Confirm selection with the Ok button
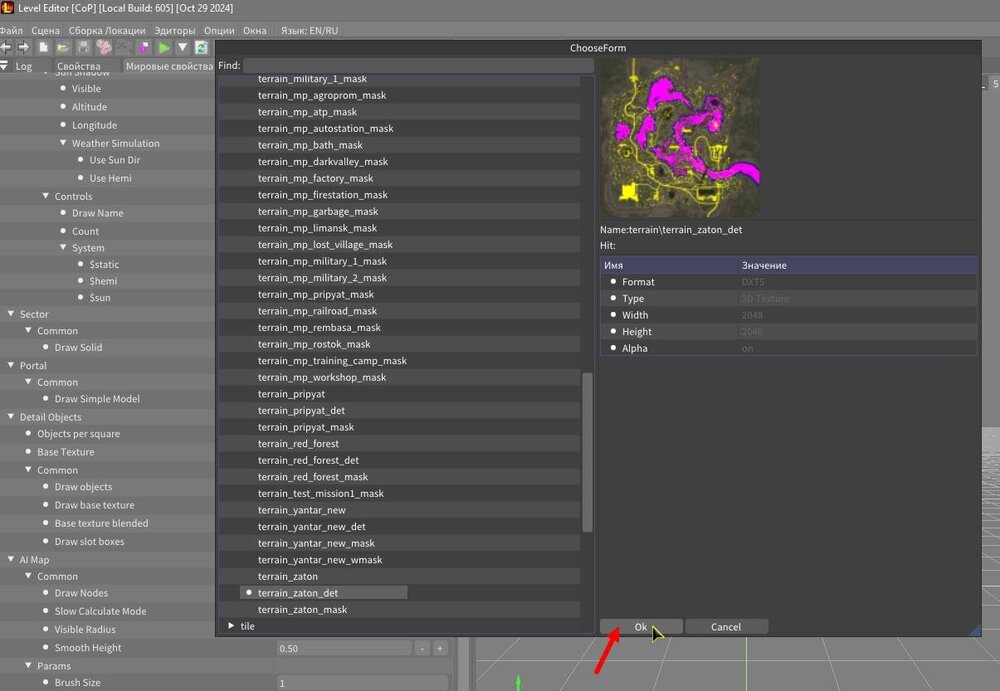The image size is (1000, 691). pos(641,627)
